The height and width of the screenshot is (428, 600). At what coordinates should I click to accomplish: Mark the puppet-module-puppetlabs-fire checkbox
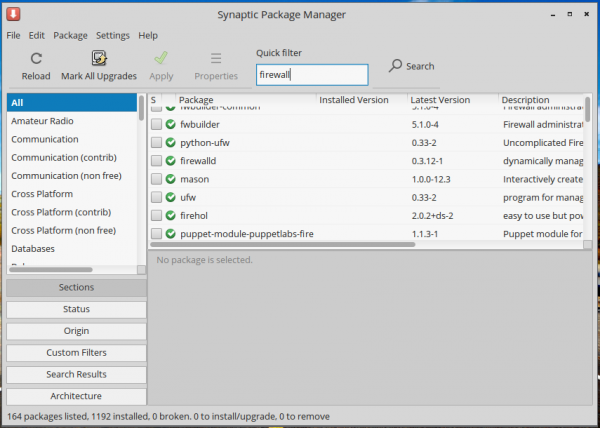pos(156,234)
